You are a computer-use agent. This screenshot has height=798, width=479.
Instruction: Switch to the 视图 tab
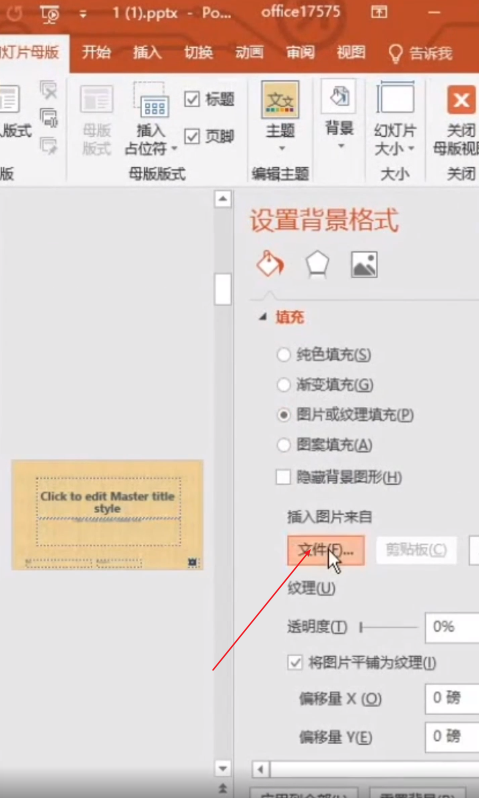[x=351, y=53]
